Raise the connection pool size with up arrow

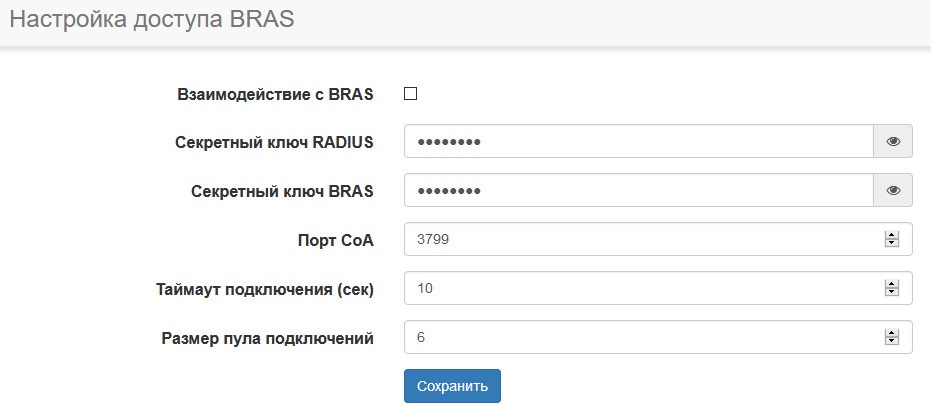click(x=892, y=333)
